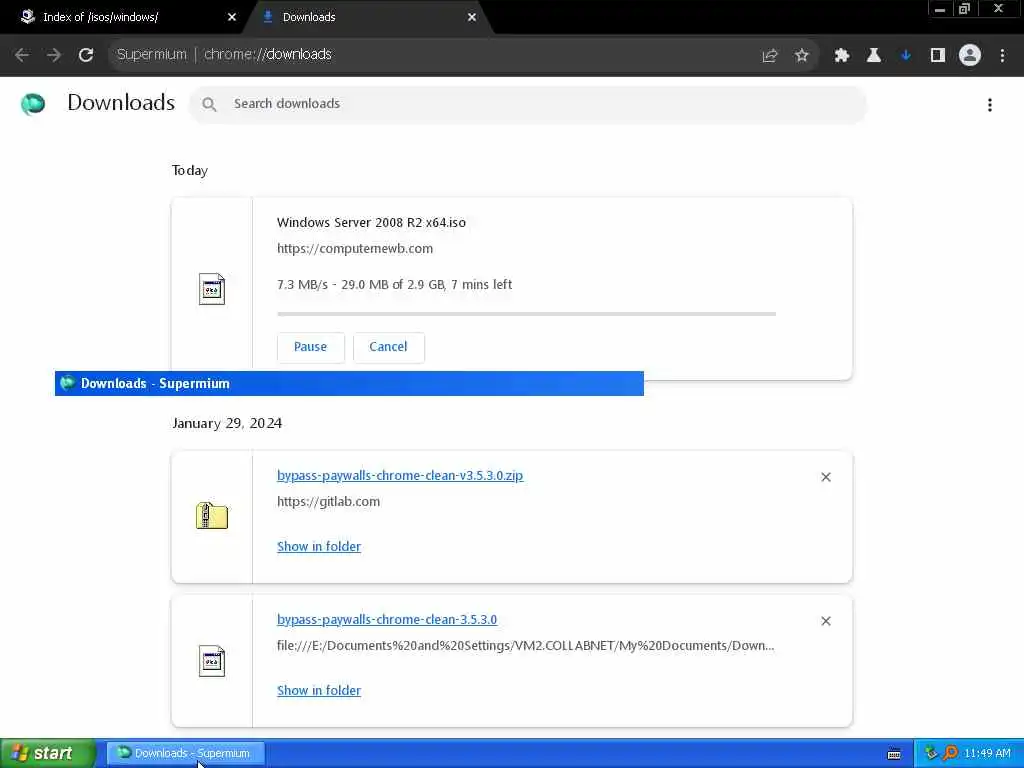
Task: Click the on-screen keyboard taskbar icon
Action: point(894,754)
